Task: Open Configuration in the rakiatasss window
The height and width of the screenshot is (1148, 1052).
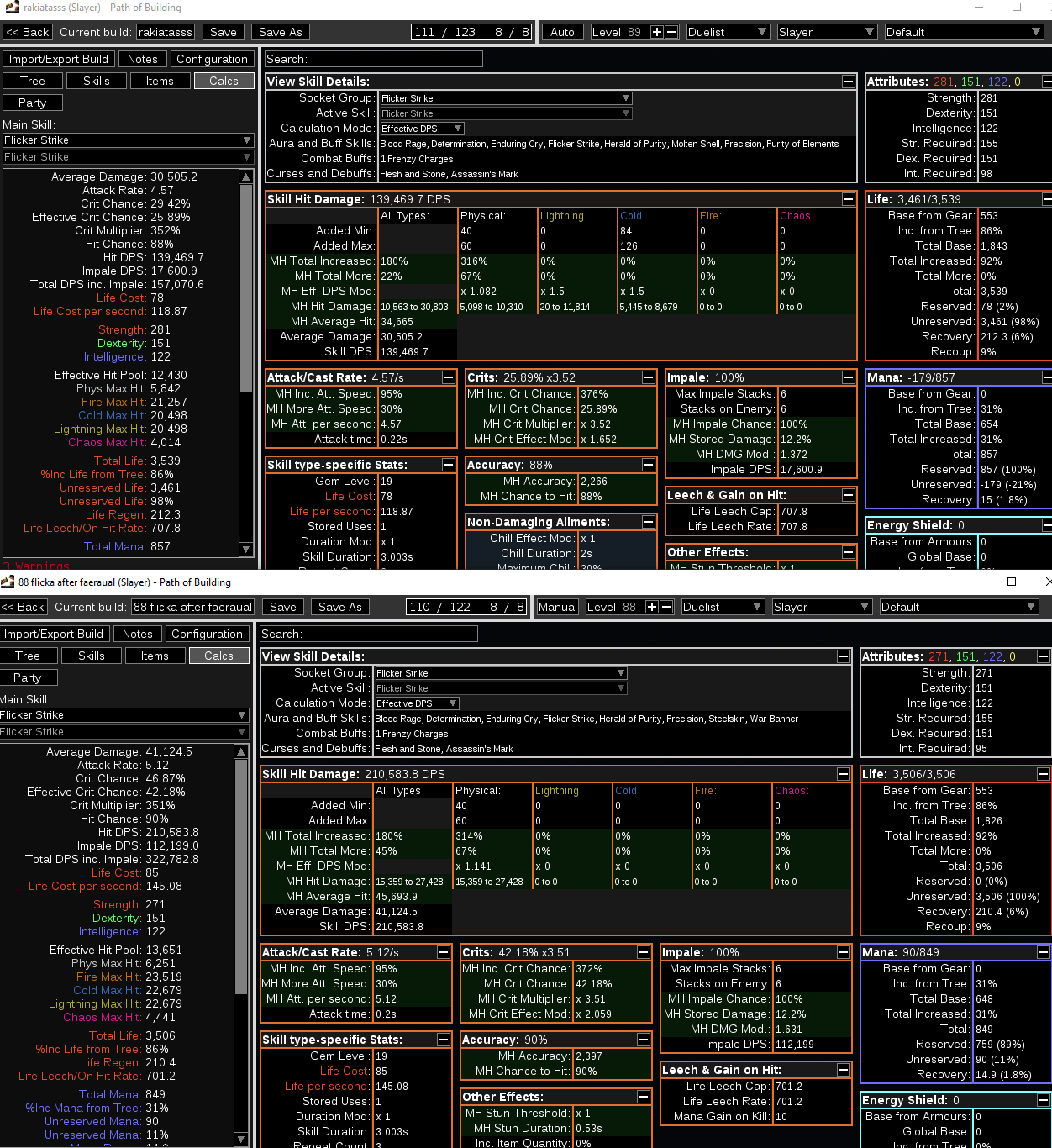Action: tap(213, 59)
